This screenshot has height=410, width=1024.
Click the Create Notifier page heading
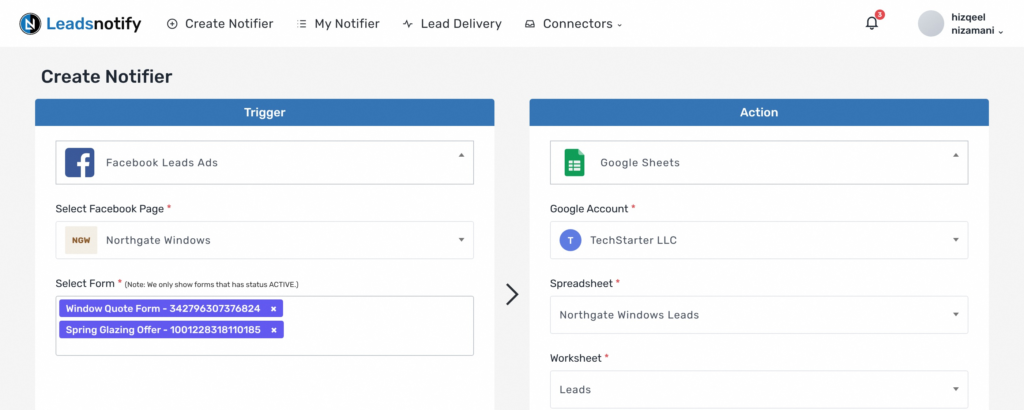pos(106,77)
